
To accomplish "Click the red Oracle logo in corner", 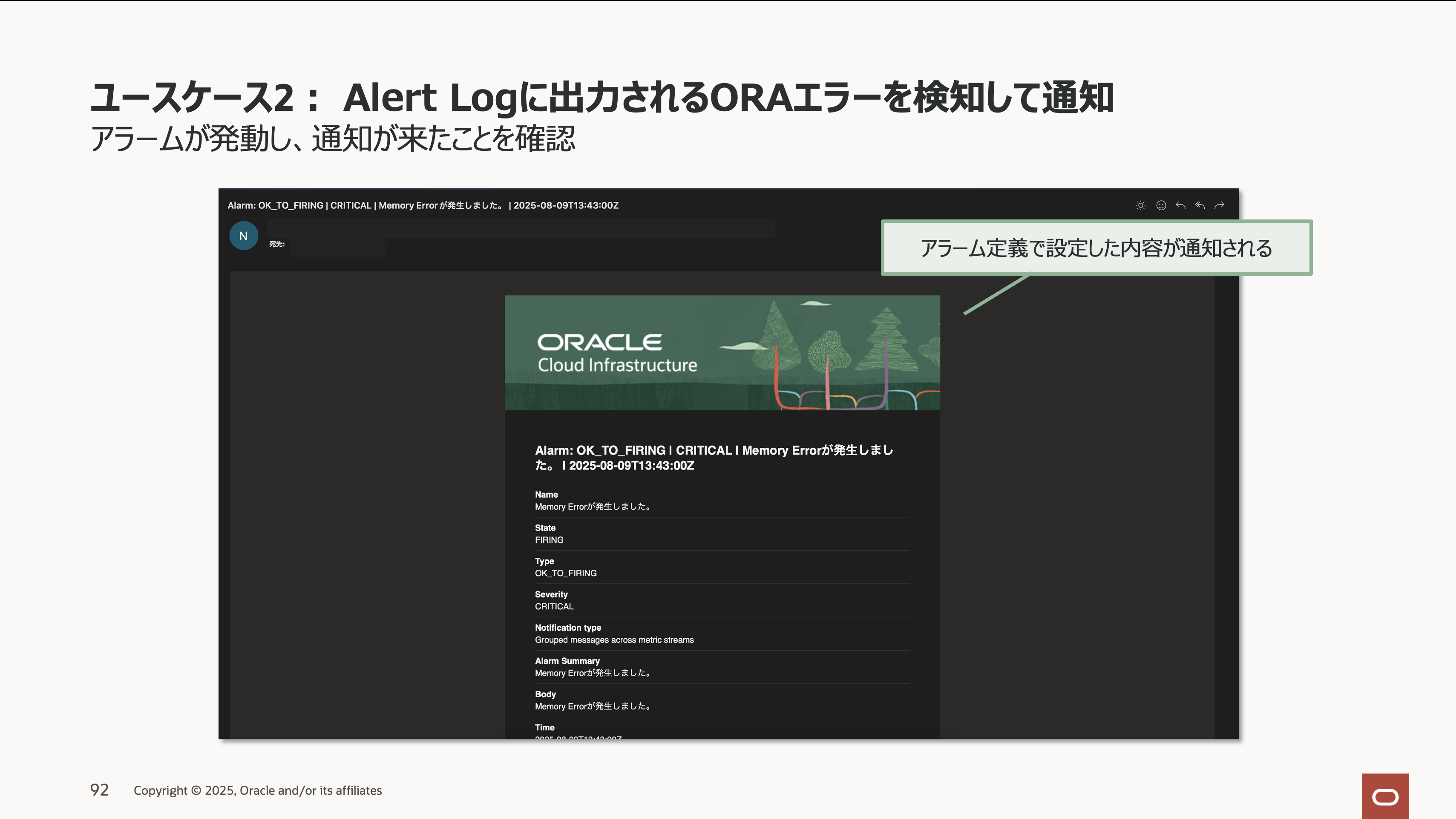I will (1385, 796).
